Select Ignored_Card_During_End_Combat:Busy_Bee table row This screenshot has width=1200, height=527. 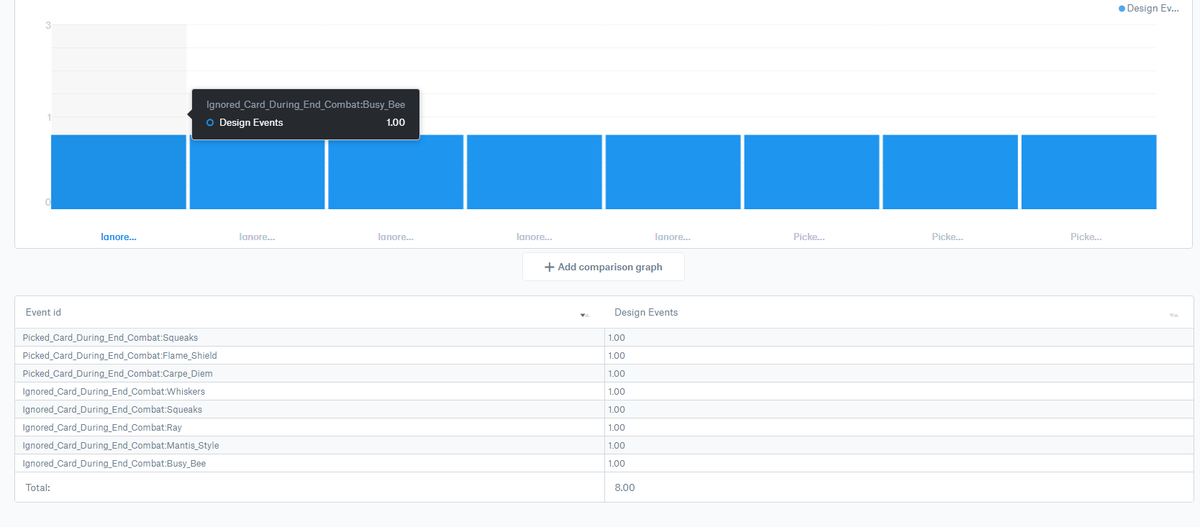pos(604,464)
